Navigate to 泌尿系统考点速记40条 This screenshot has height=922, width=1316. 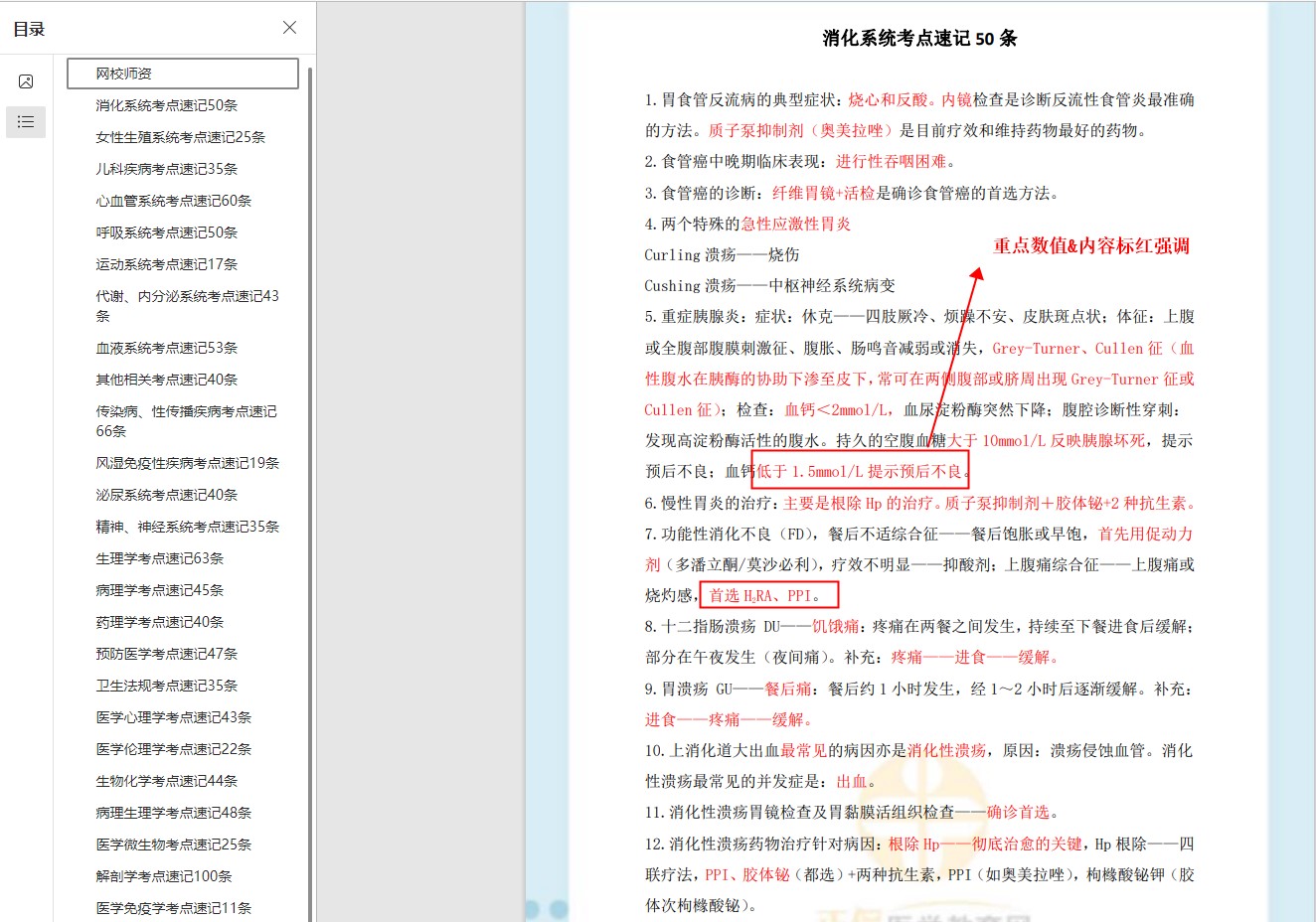(x=166, y=495)
